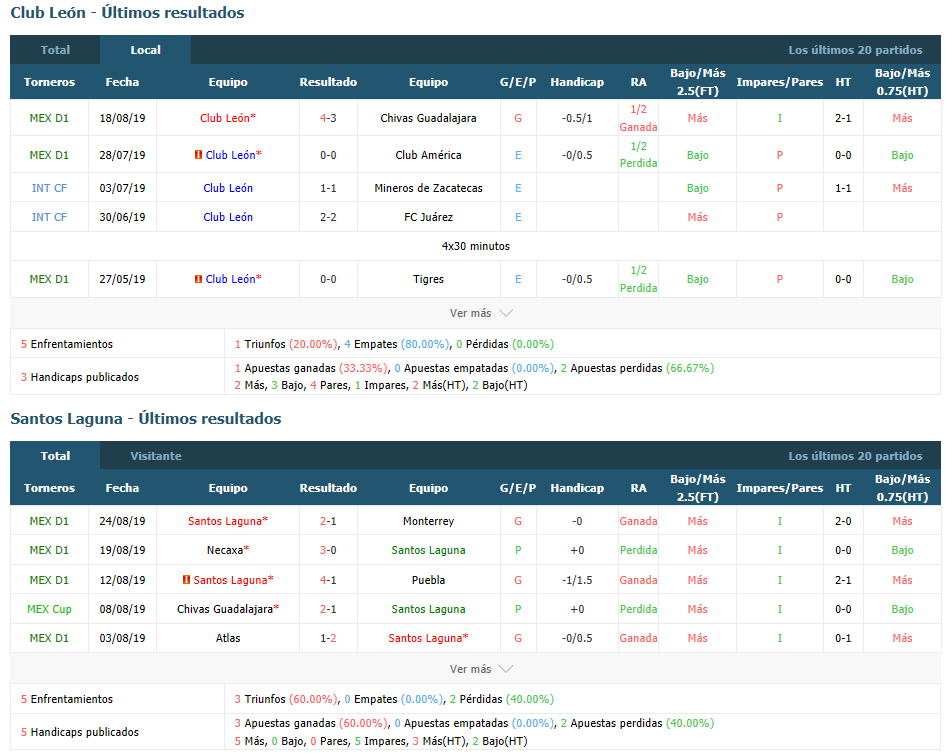Open the 2-1 result versus Monterrey
The height and width of the screenshot is (754, 946).
328,521
